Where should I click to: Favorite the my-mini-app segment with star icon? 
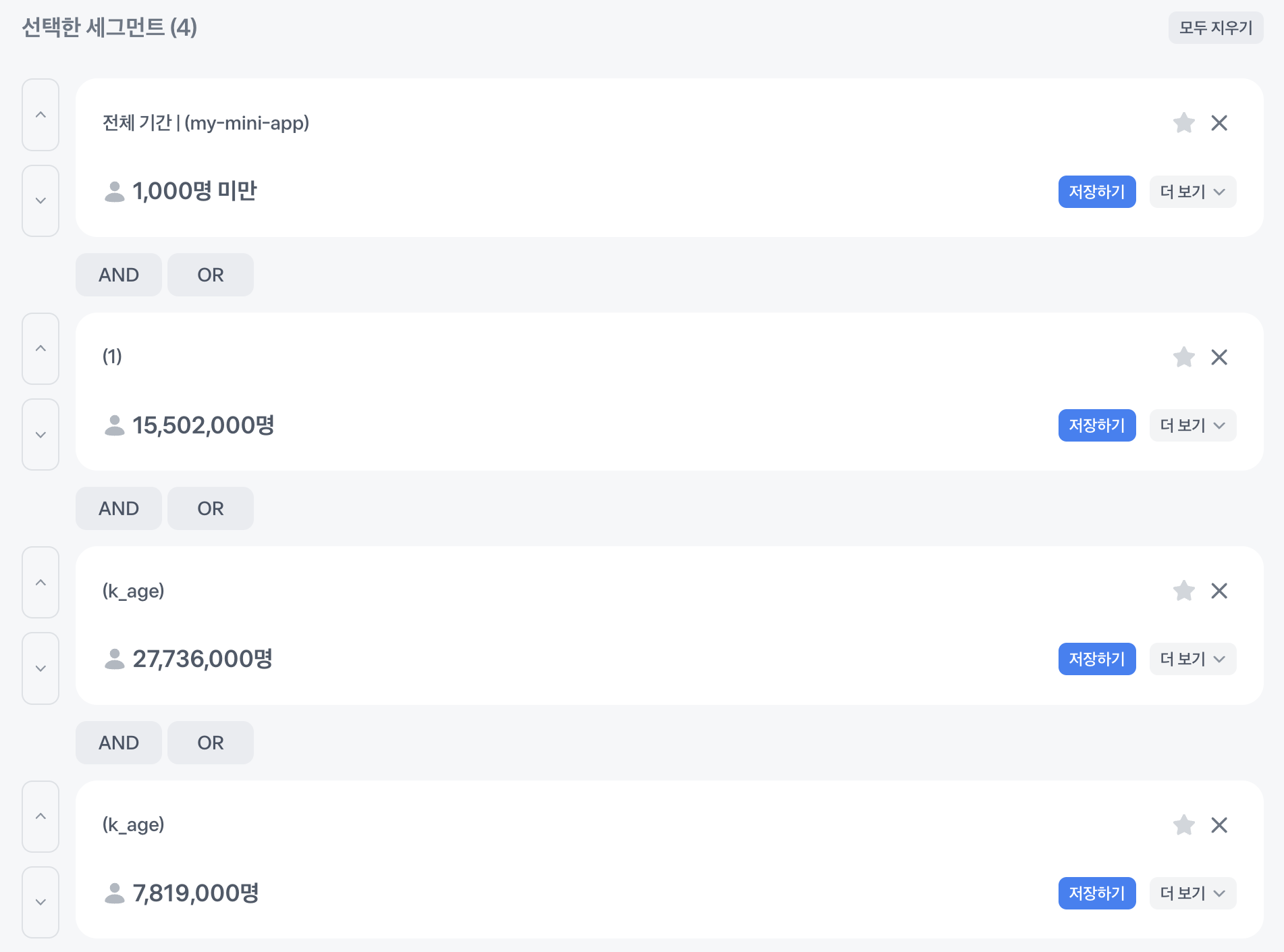(1183, 123)
